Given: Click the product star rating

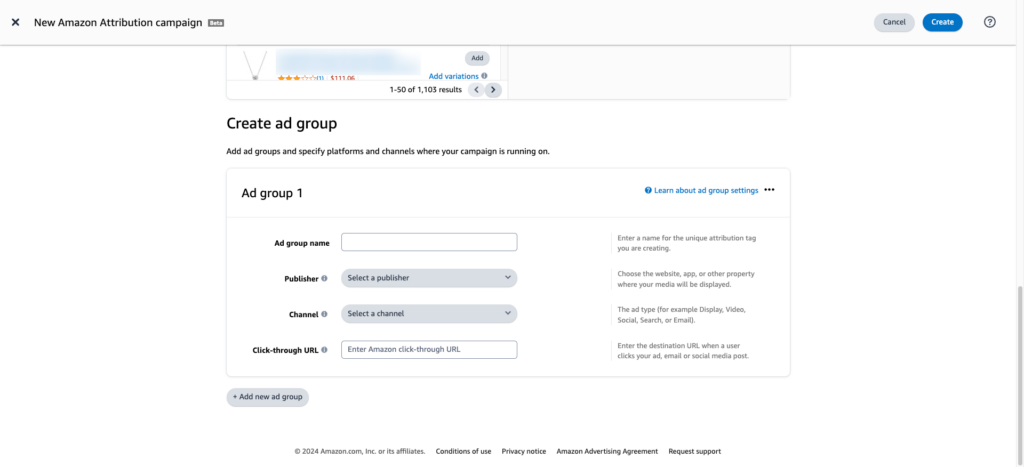Looking at the screenshot, I should coord(297,78).
